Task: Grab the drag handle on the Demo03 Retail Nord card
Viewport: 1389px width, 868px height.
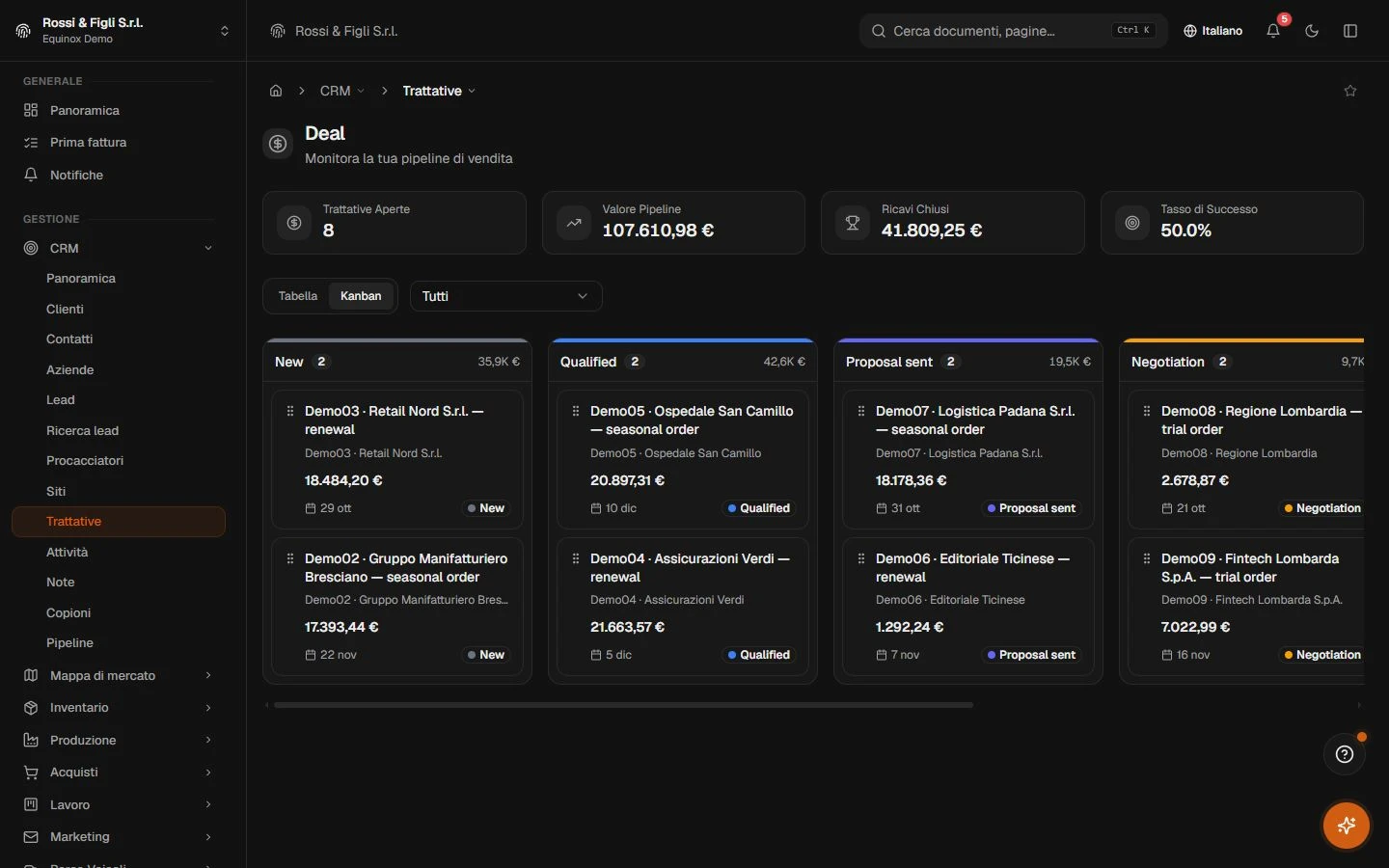Action: (290, 411)
